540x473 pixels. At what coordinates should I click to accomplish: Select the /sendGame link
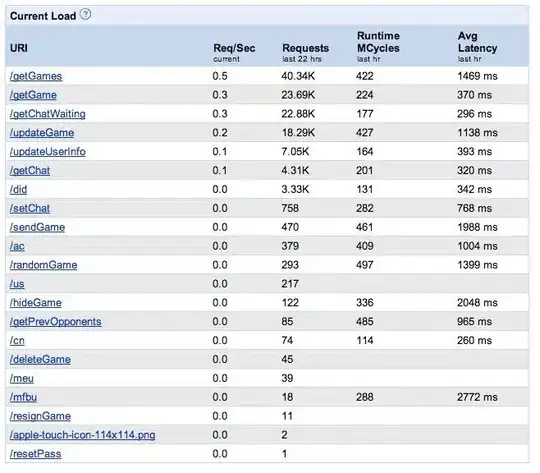[x=37, y=227]
